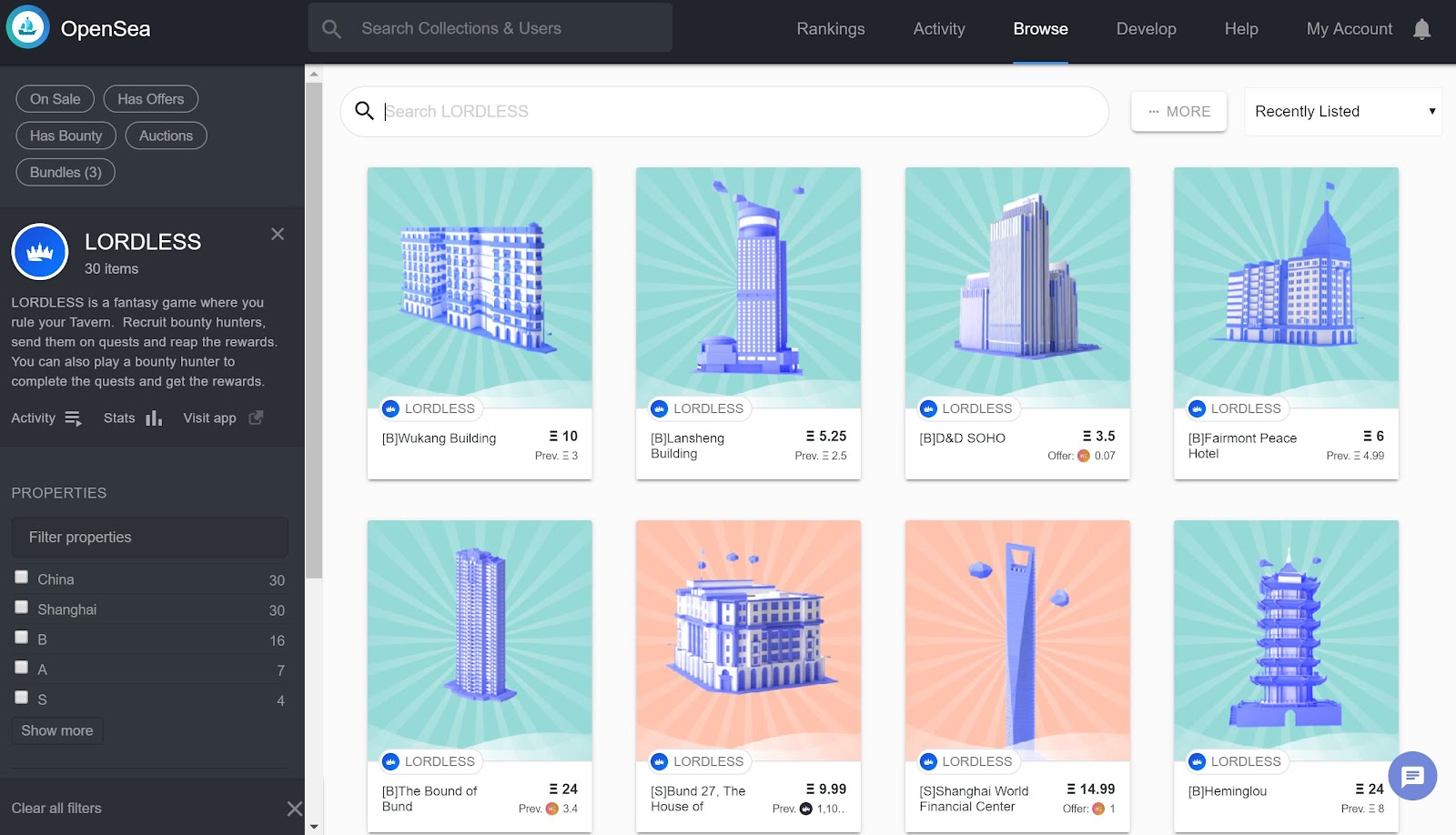The height and width of the screenshot is (835, 1456).
Task: Click LORDLESS badge icon on D&D SOHO card
Action: pyautogui.click(x=928, y=409)
